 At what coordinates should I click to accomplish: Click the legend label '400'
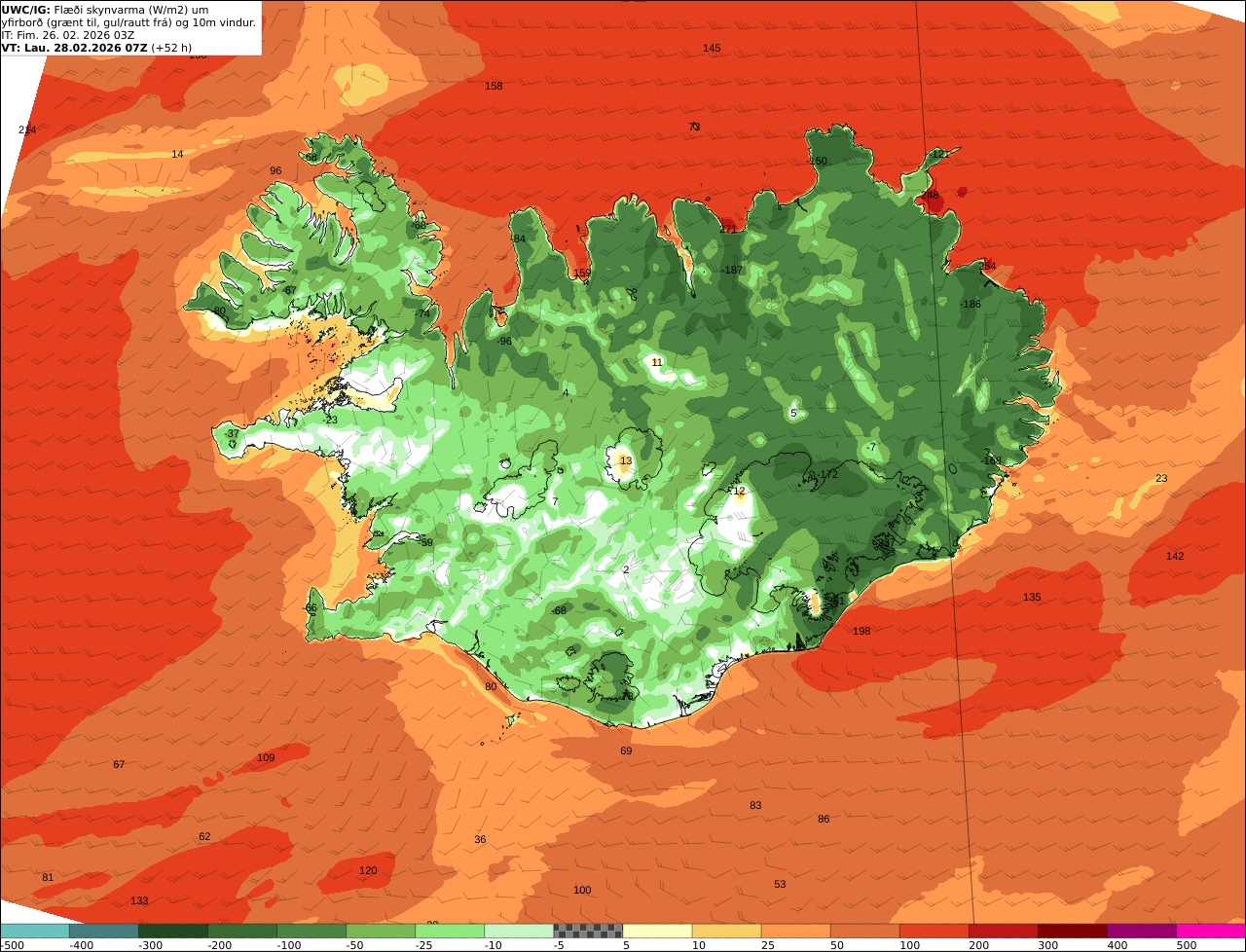click(x=1118, y=944)
